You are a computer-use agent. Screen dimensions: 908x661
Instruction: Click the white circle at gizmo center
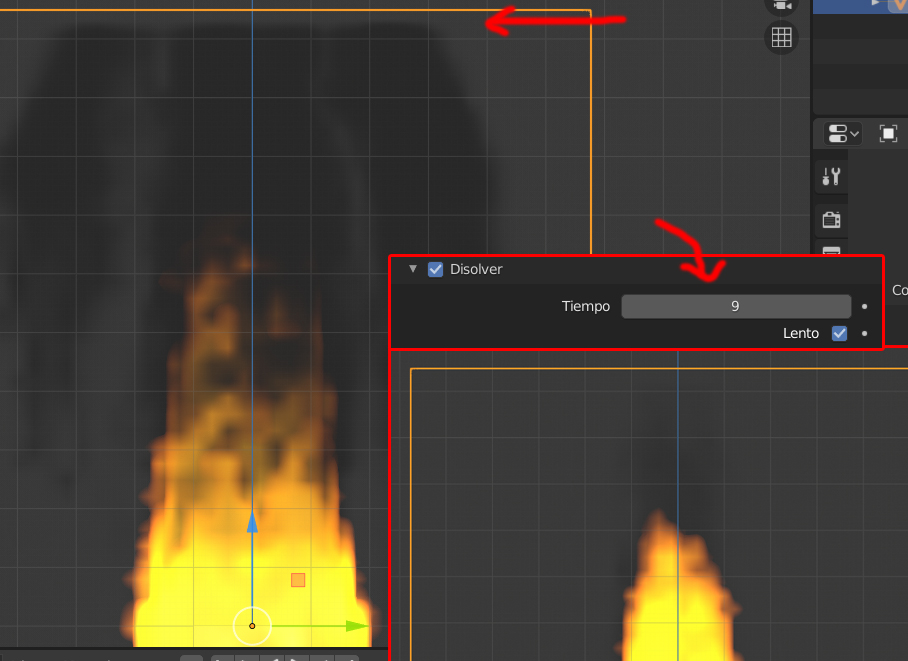[x=252, y=626]
